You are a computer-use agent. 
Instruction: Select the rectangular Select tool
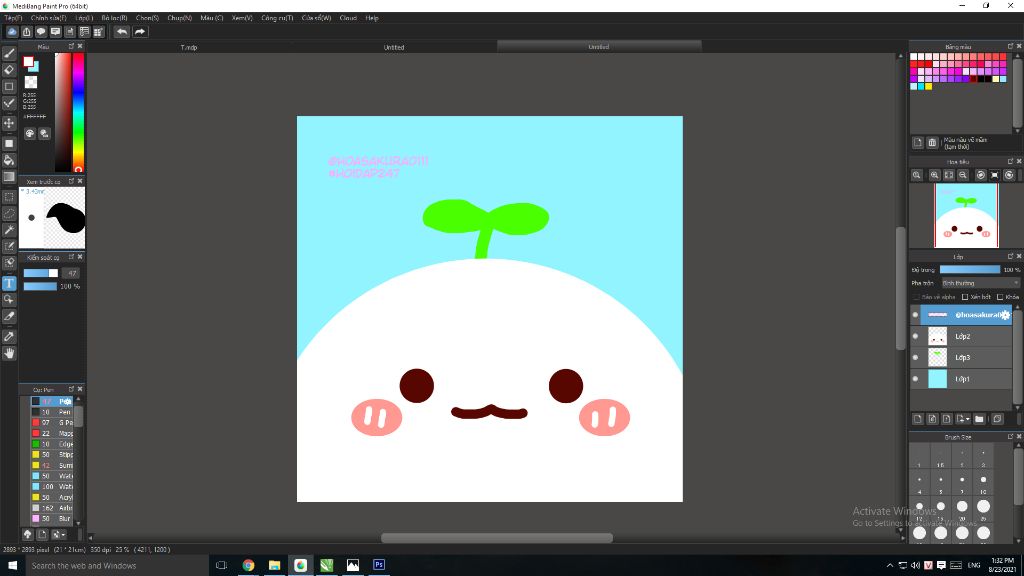9,197
